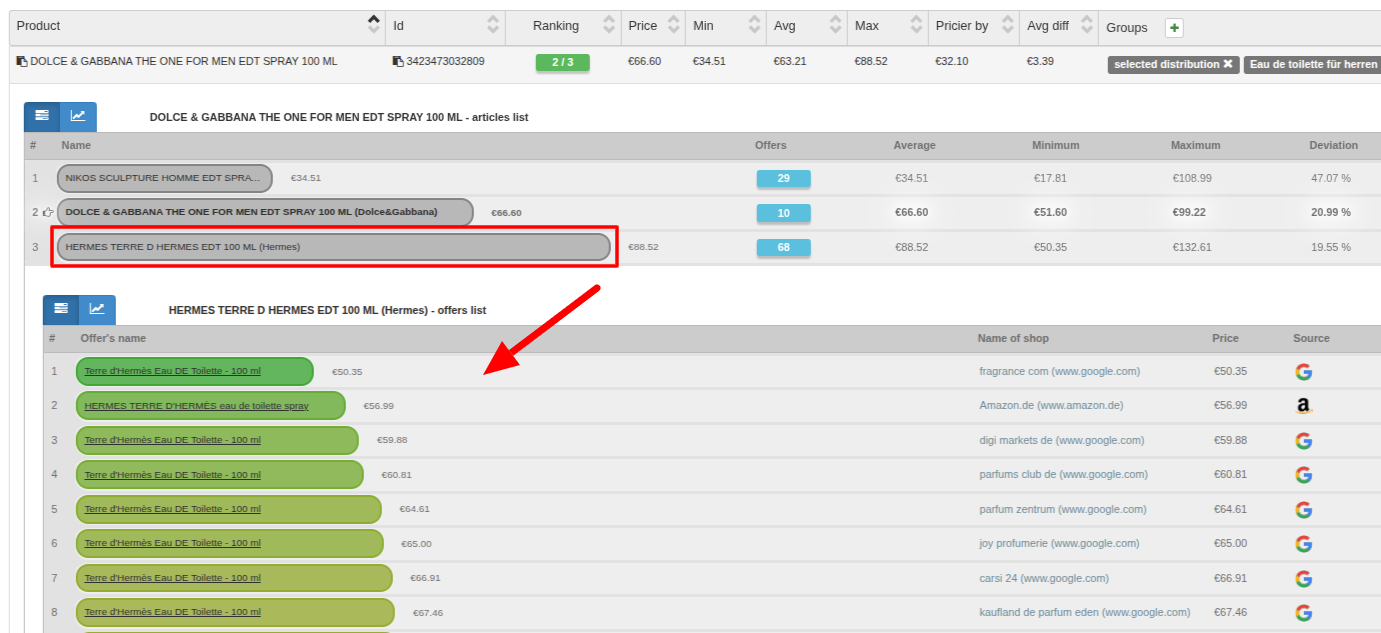Click Google source icon for joy profumerie

tap(1303, 544)
